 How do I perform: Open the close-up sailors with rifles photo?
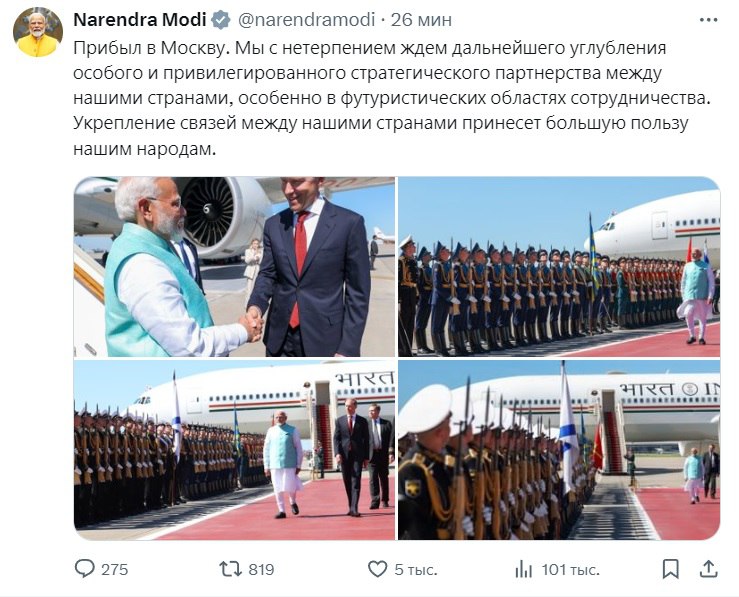point(559,450)
